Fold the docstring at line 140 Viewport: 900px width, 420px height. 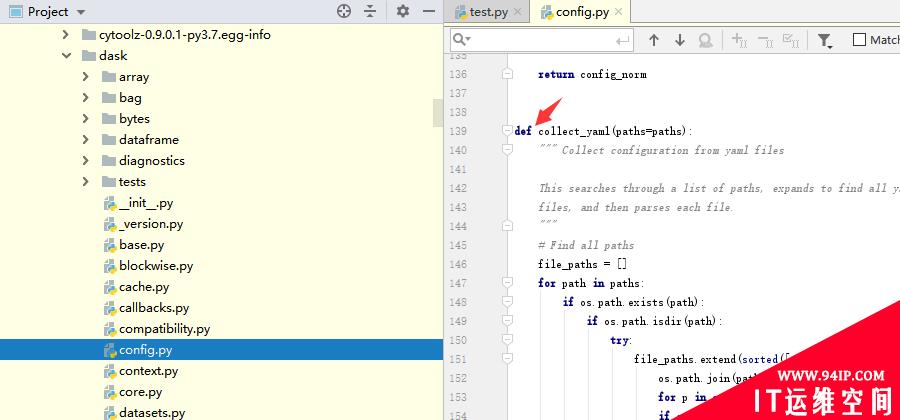[x=507, y=150]
